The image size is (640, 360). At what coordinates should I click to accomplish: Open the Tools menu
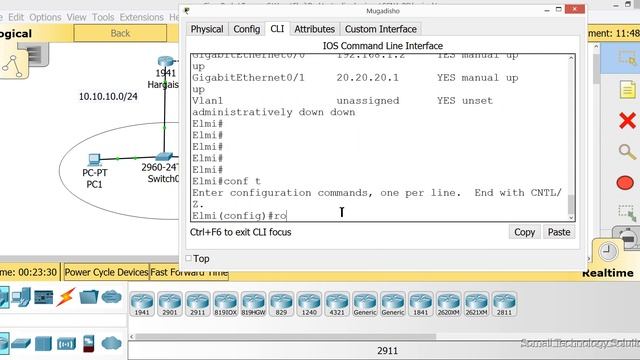tap(103, 17)
